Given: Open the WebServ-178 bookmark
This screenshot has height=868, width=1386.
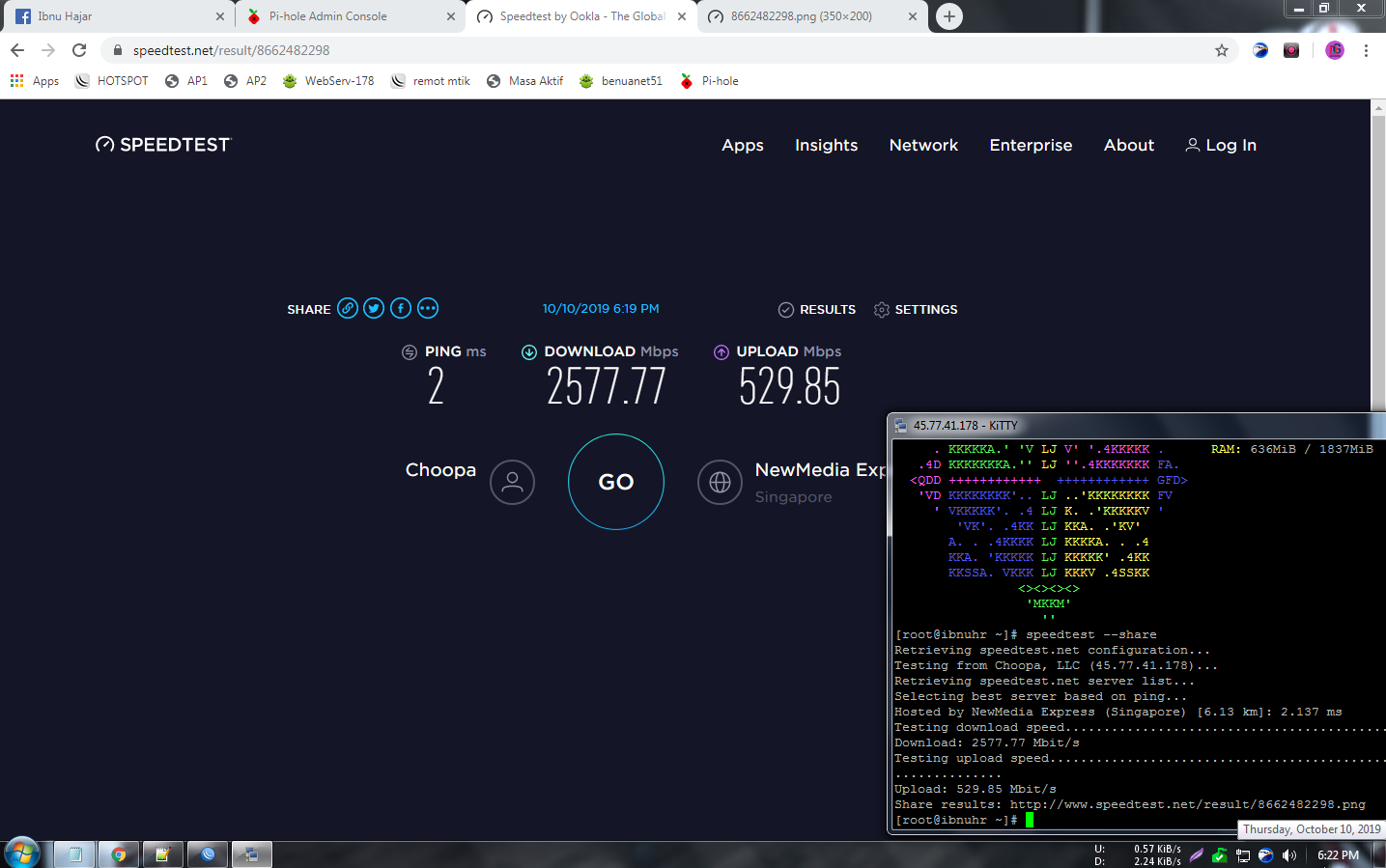Looking at the screenshot, I should (328, 81).
